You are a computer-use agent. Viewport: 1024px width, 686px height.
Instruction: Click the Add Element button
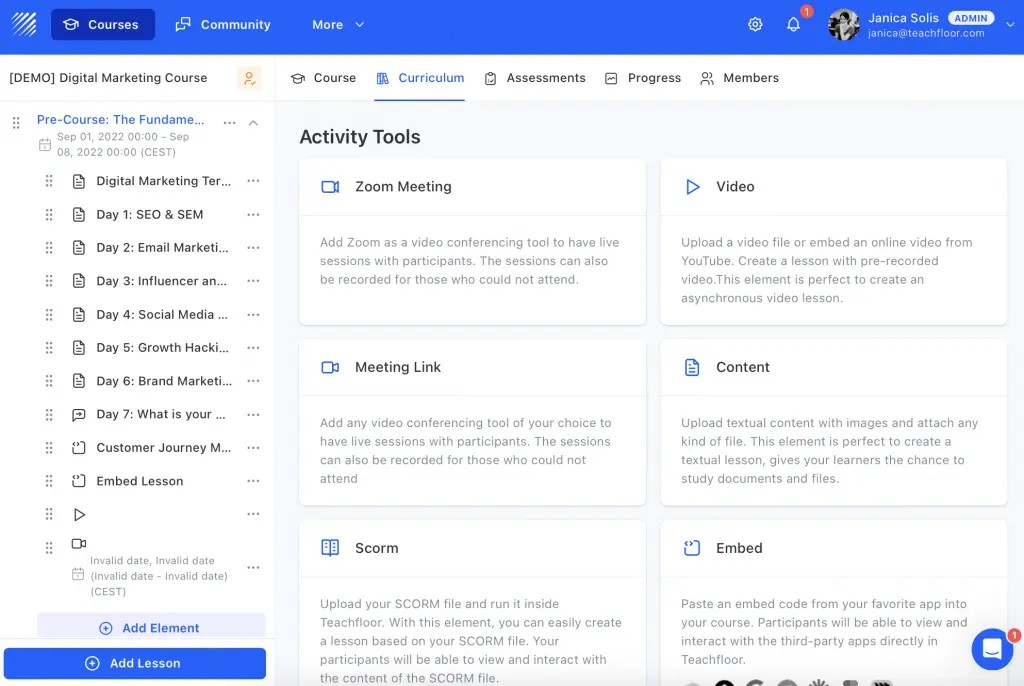(152, 628)
